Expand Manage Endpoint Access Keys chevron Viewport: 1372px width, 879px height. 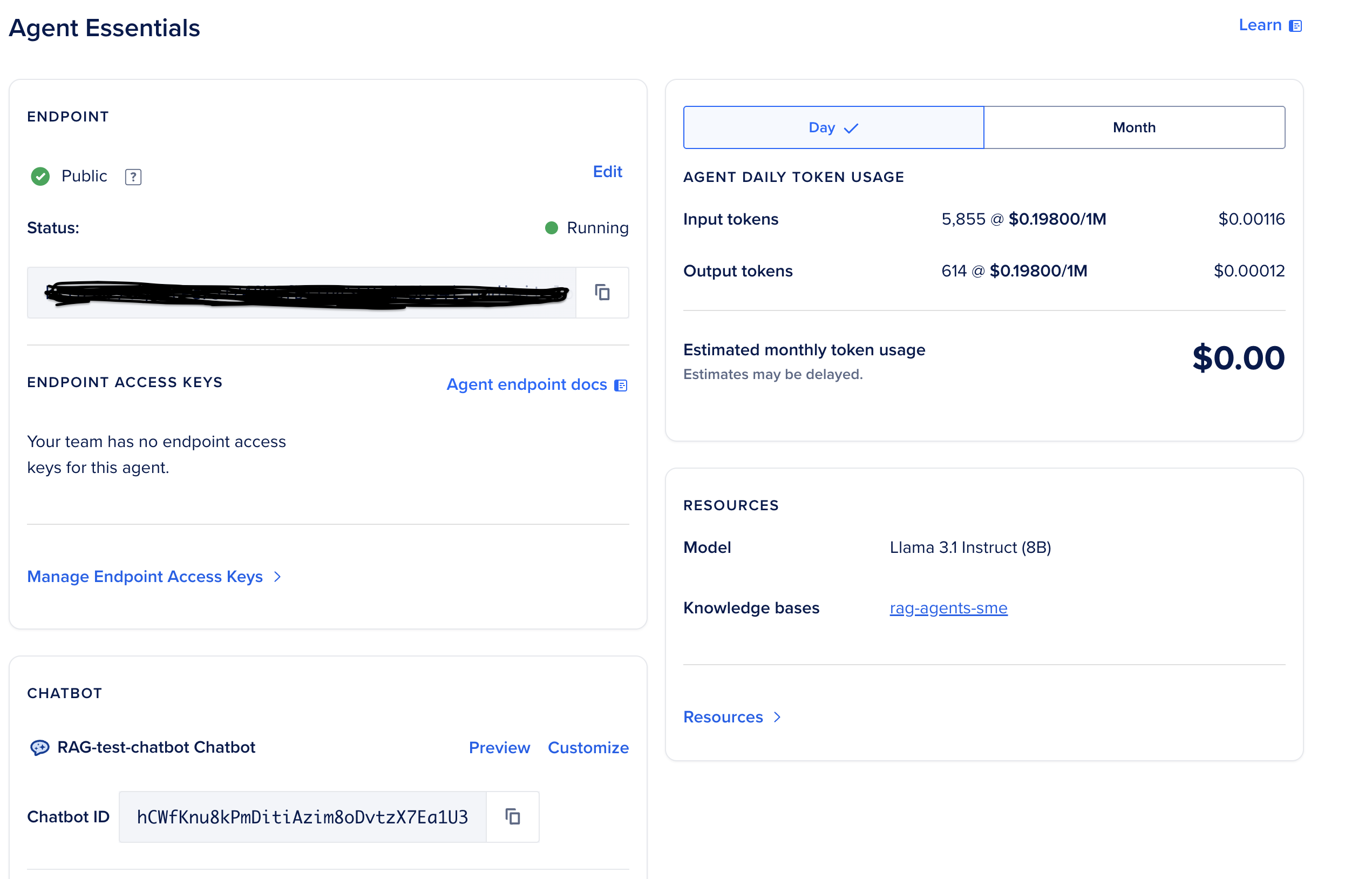pos(278,577)
